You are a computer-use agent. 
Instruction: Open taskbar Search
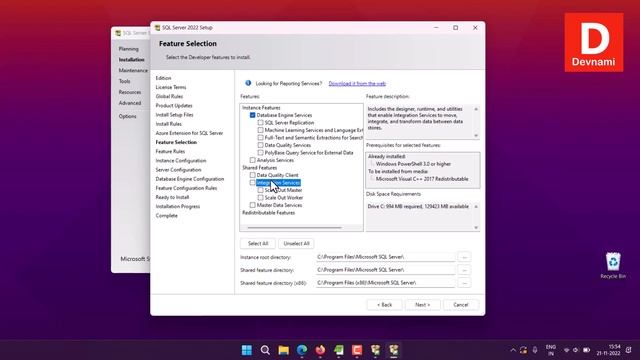(x=265, y=350)
